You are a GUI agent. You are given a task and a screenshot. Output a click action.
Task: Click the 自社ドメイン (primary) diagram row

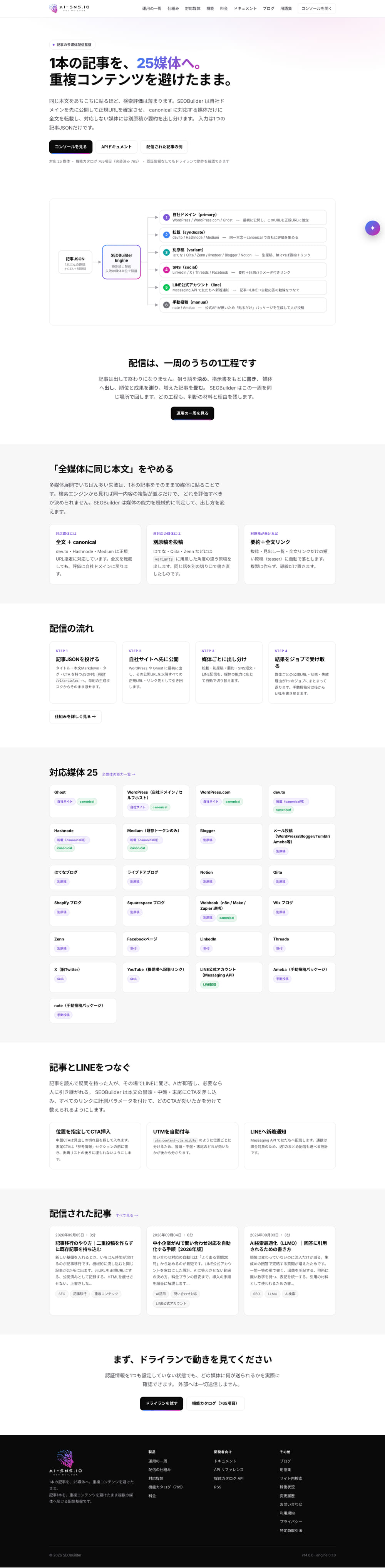243,217
